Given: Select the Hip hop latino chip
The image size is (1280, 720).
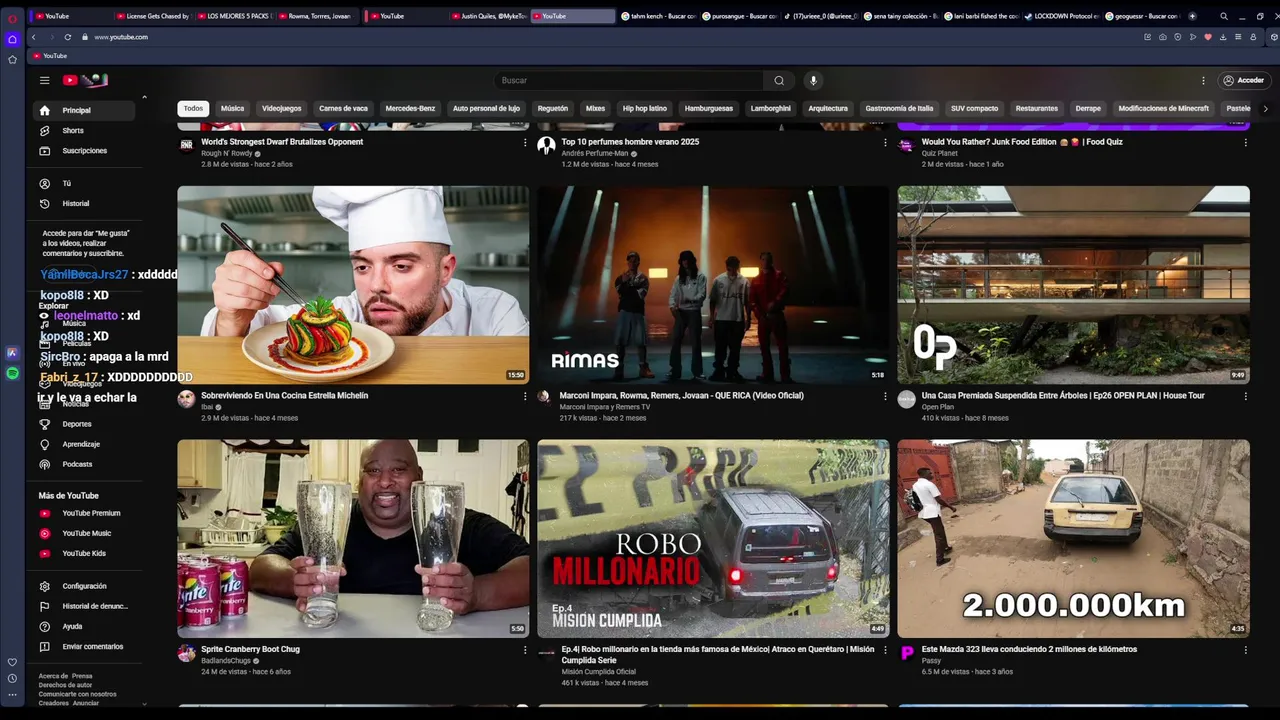Looking at the screenshot, I should point(645,108).
